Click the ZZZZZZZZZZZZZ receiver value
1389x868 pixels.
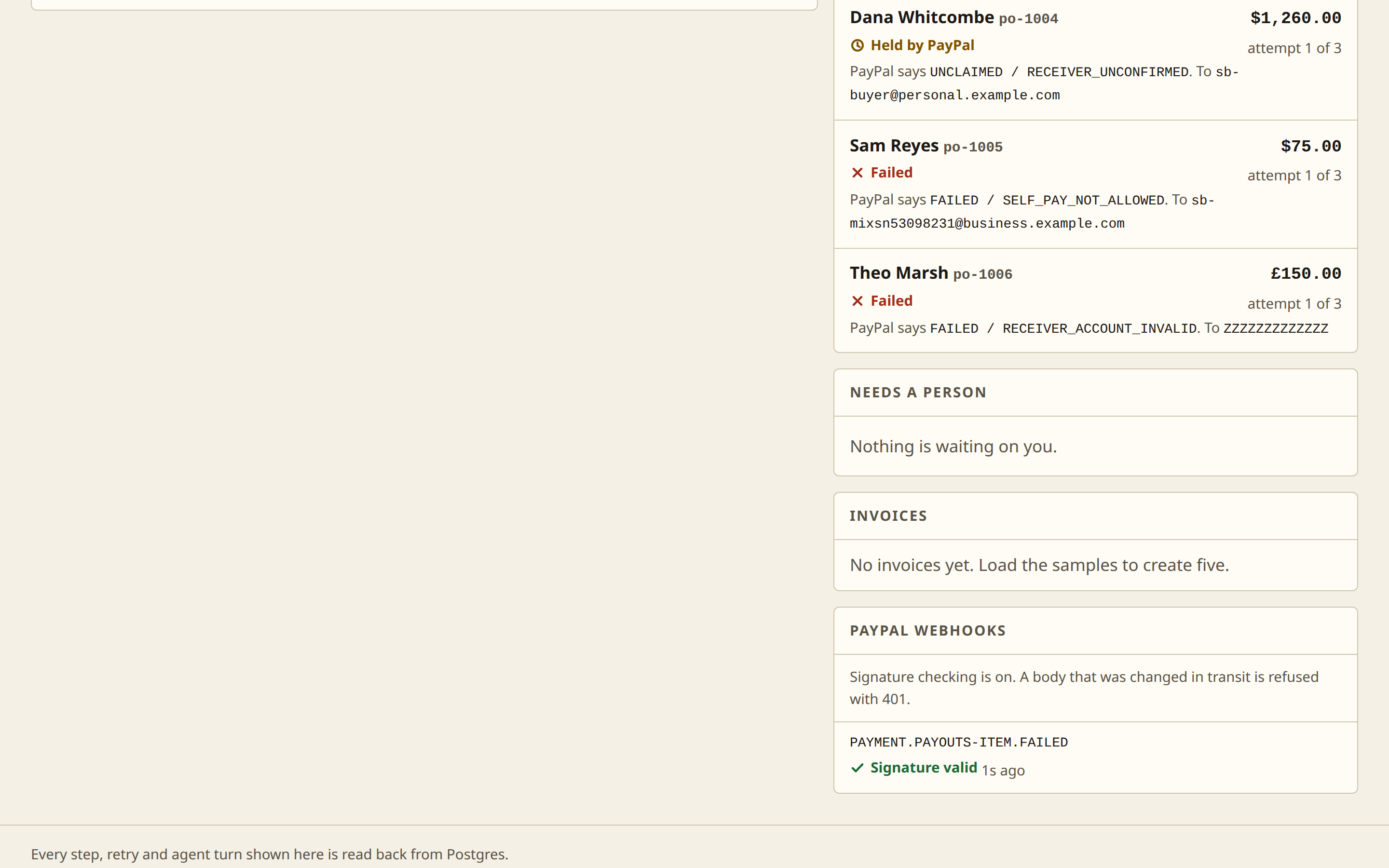coord(1275,329)
